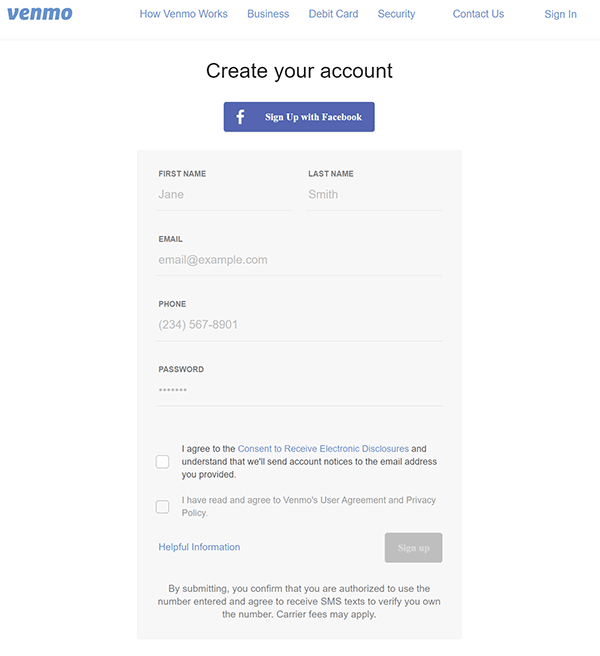Image resolution: width=600 pixels, height=656 pixels.
Task: Click Sign In at top right
Action: tap(560, 14)
